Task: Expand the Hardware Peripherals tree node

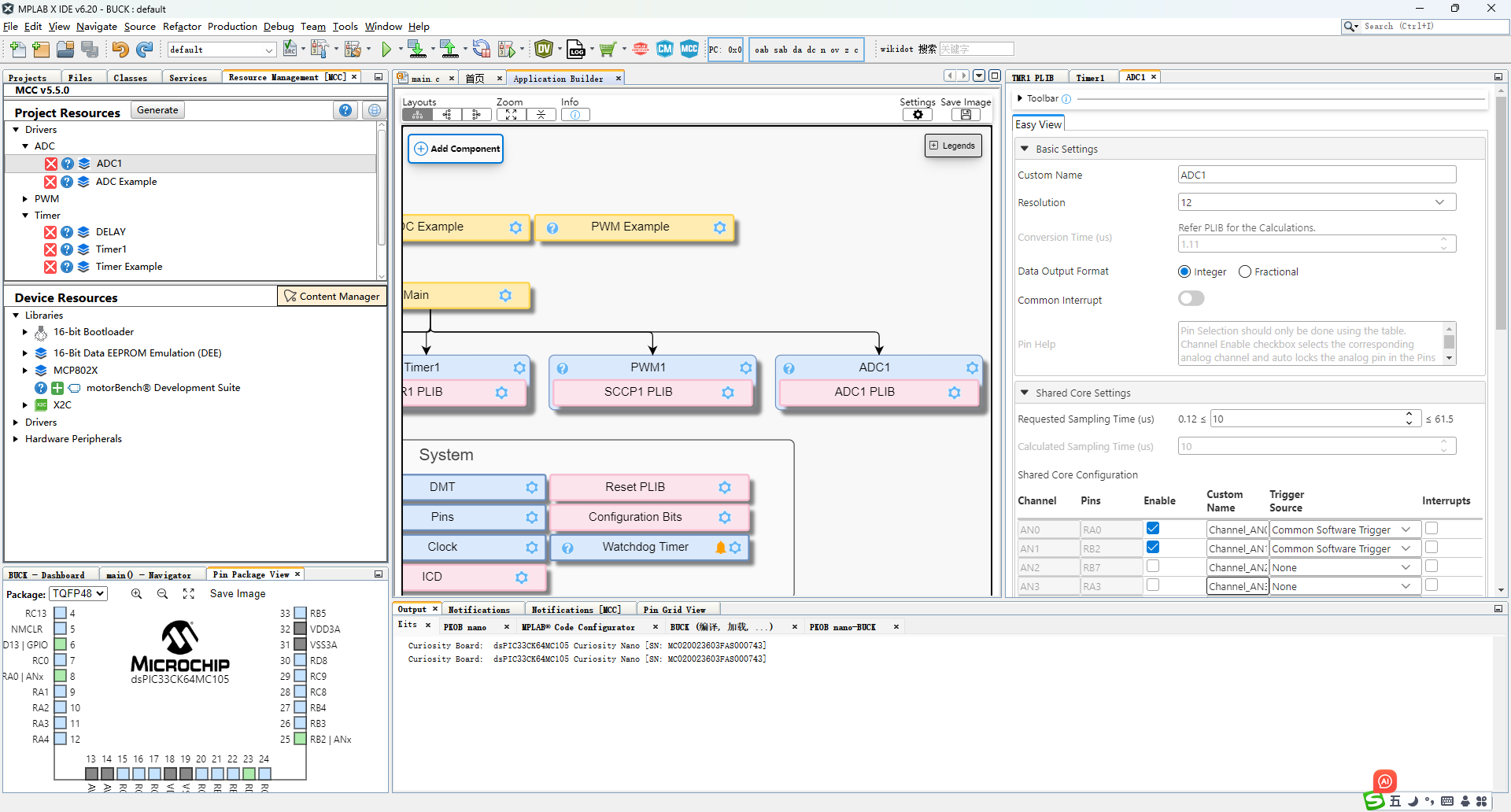Action: [x=16, y=439]
